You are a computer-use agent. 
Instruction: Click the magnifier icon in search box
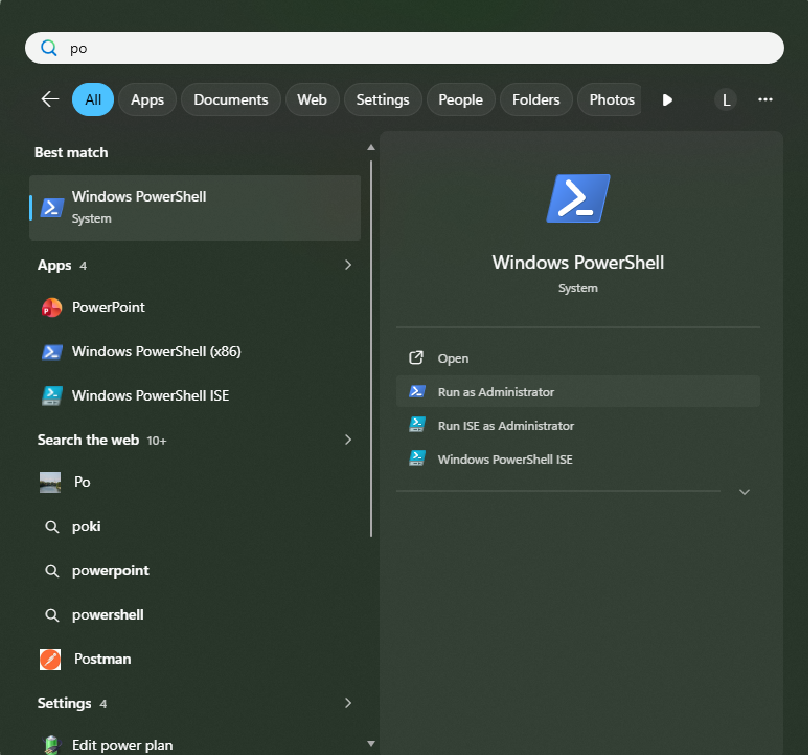coord(48,48)
